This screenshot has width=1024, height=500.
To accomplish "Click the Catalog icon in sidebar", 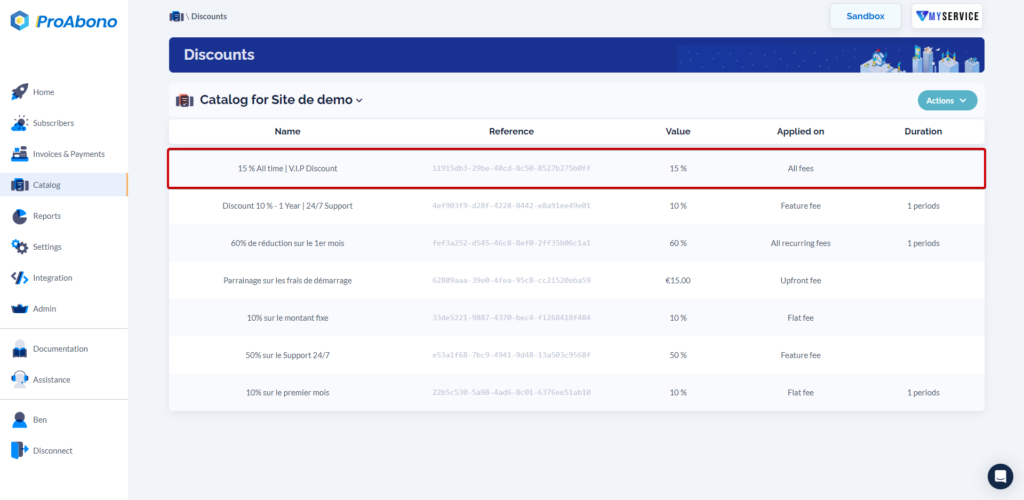I will click(x=20, y=185).
